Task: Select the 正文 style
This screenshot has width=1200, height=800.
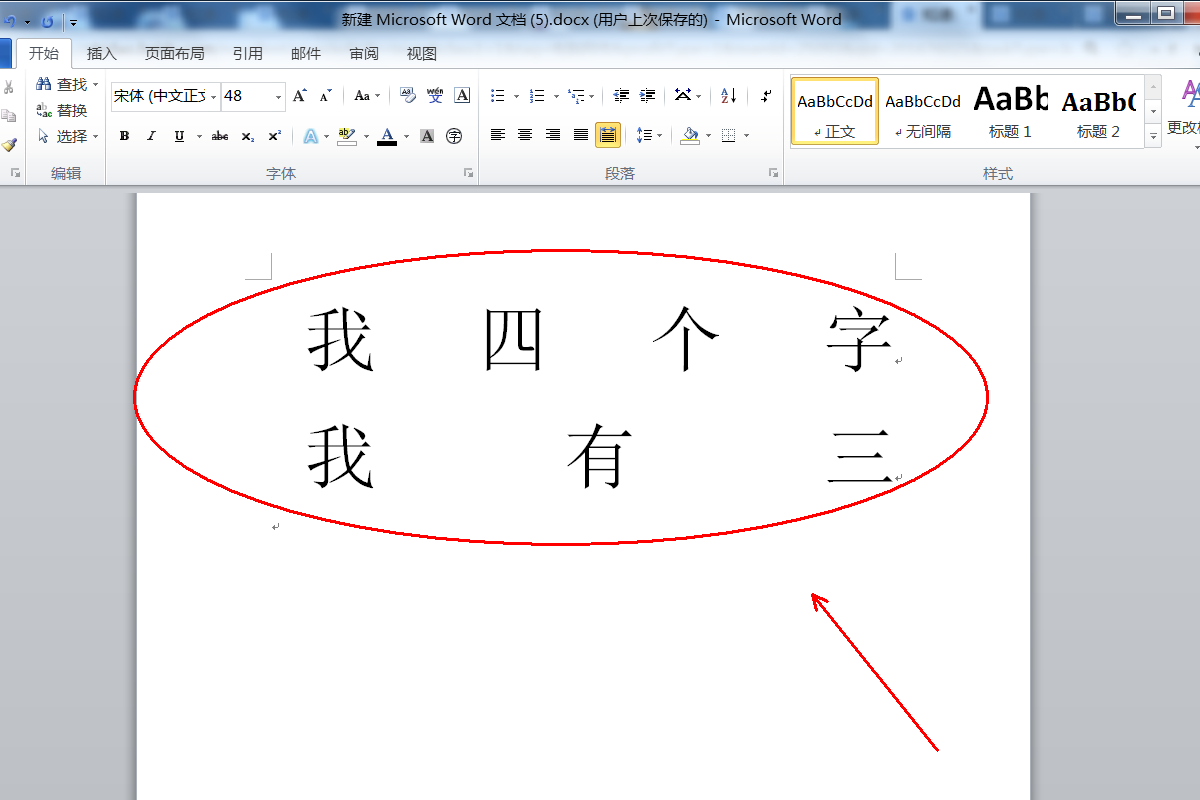Action: coord(835,111)
